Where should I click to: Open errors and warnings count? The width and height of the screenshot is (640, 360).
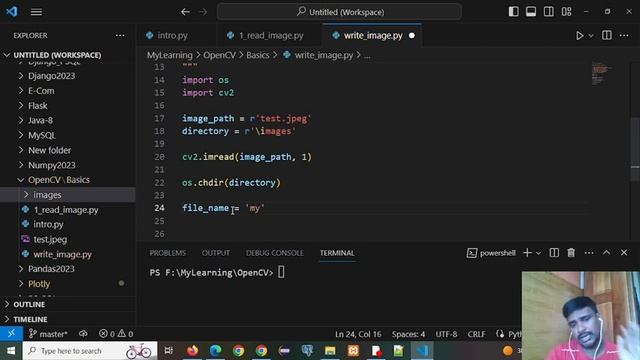tap(116, 334)
